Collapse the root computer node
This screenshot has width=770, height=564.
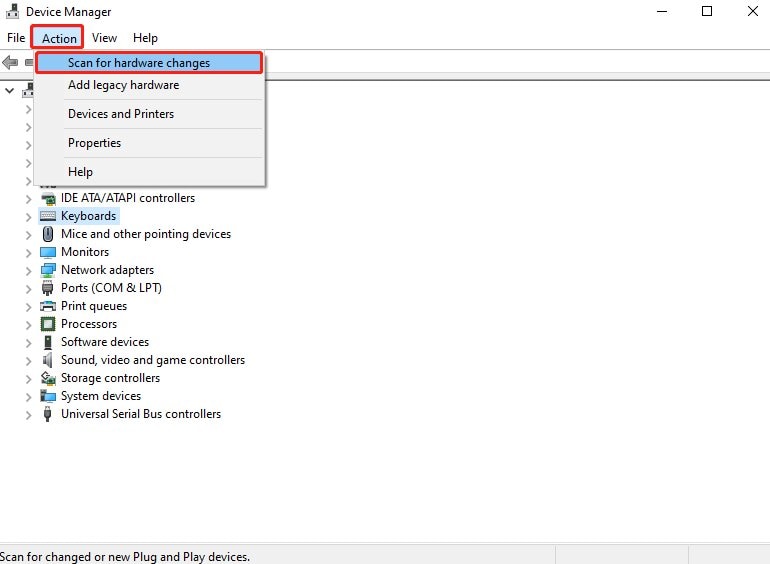[9, 91]
